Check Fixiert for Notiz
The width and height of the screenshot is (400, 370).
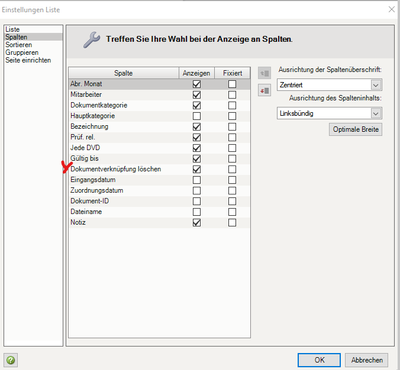click(x=232, y=223)
